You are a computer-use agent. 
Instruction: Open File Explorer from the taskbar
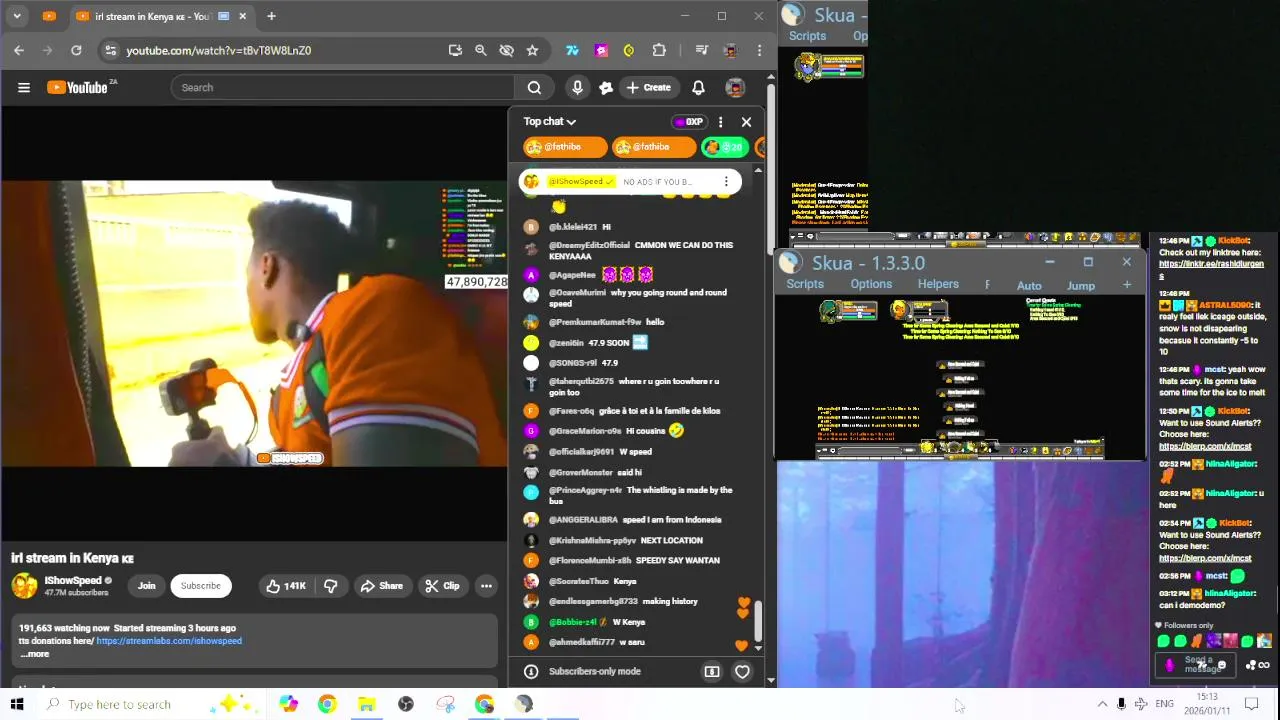coord(366,704)
